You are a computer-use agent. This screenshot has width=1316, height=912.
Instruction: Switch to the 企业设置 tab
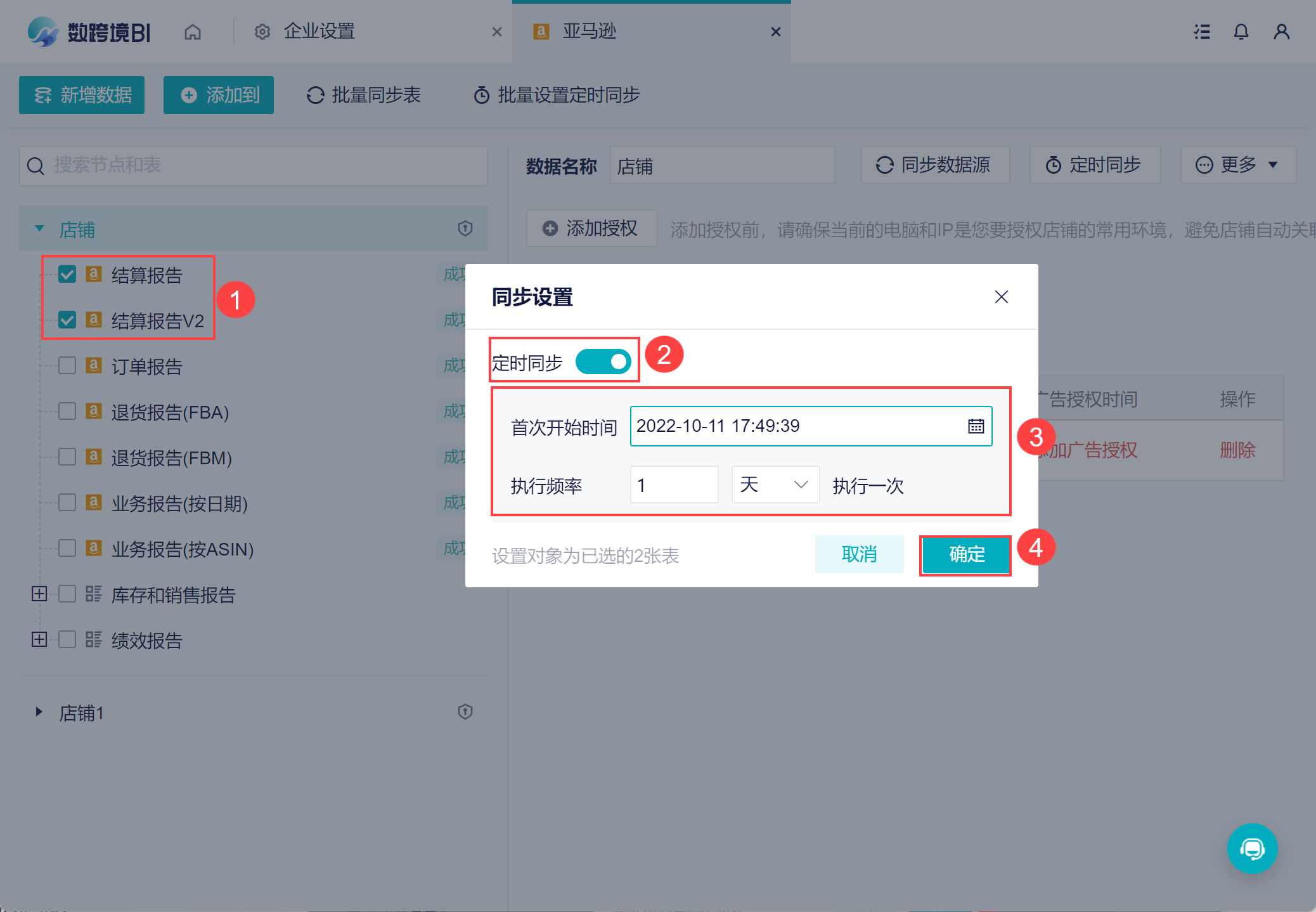(319, 32)
